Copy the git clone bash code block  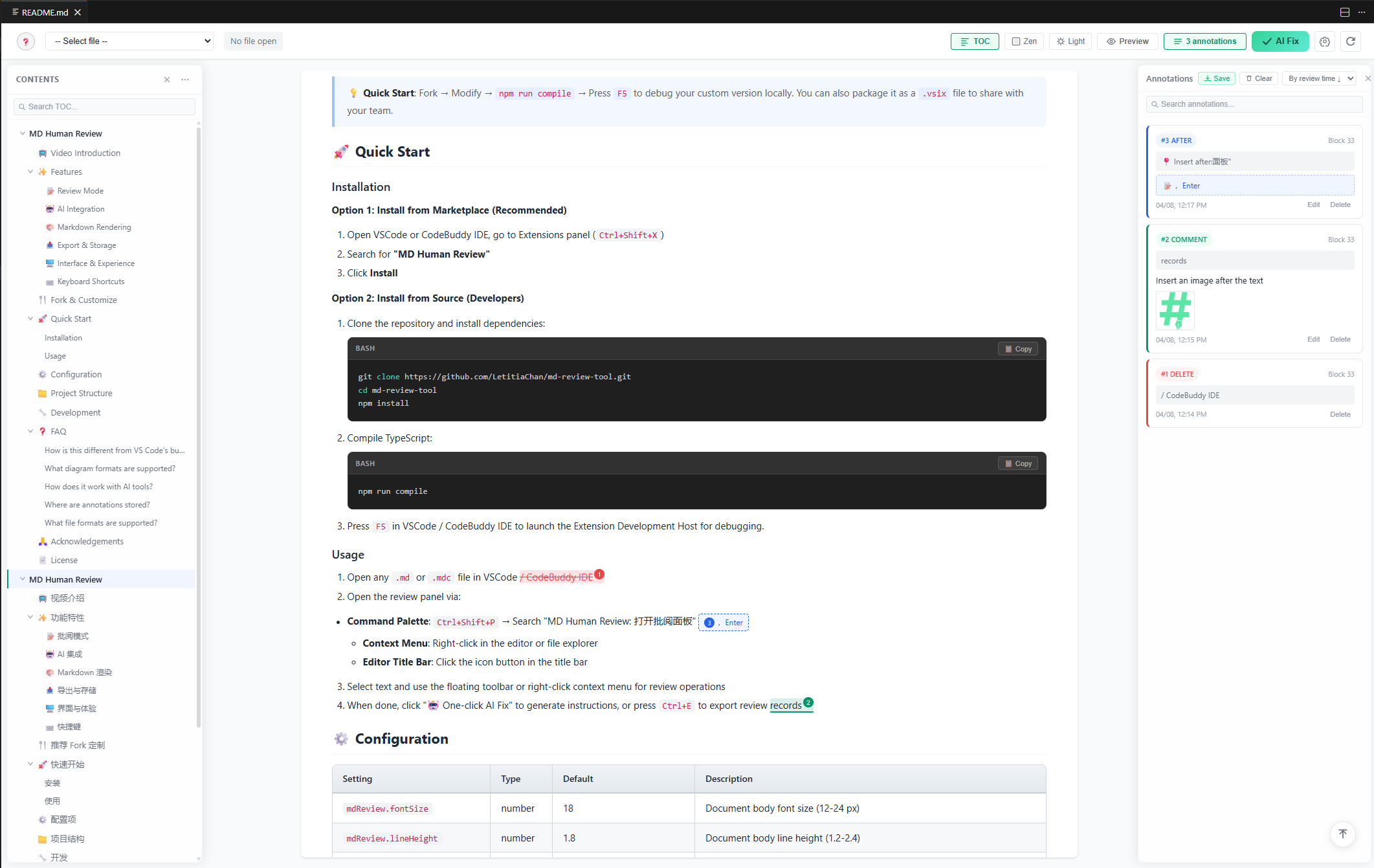(x=1017, y=349)
